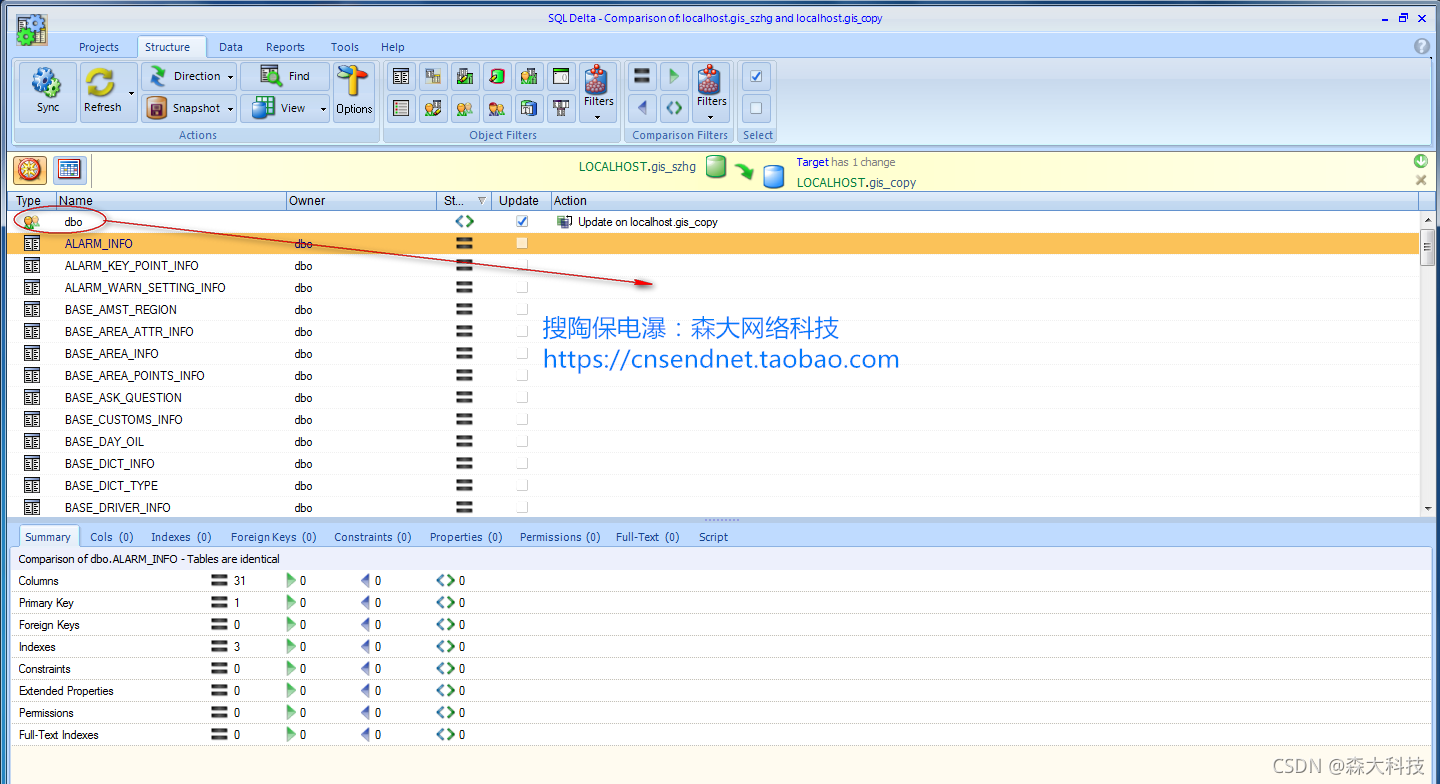
Task: Open the help question mark icon
Action: click(x=1421, y=47)
